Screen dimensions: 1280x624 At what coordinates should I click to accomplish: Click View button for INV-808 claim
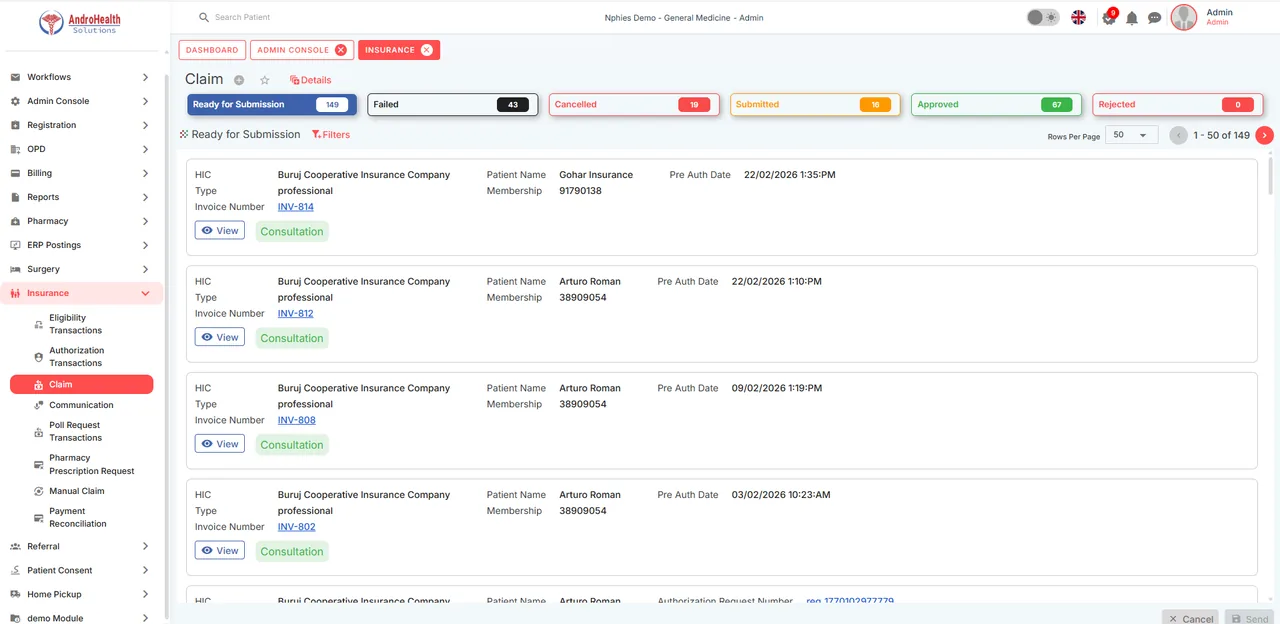[220, 443]
